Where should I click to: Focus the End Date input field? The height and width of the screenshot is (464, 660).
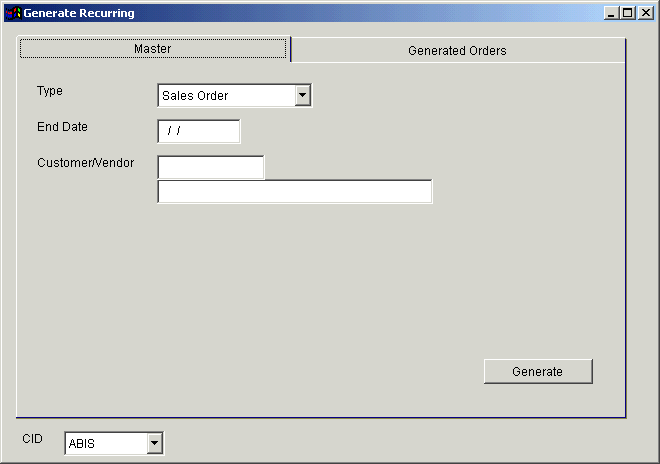[x=198, y=132]
